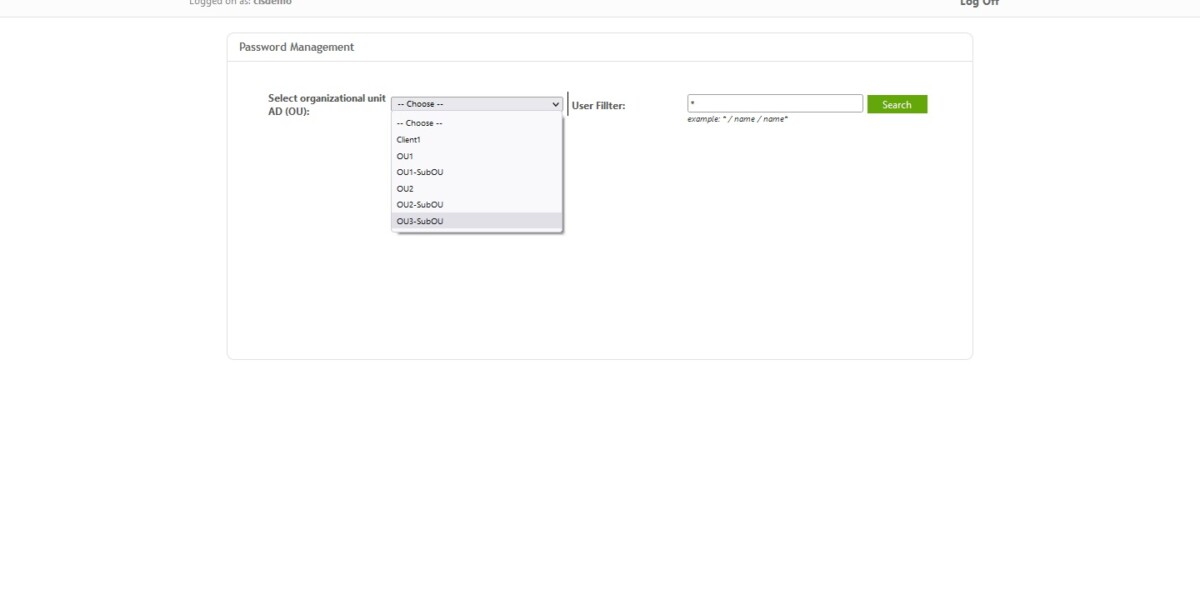Click the collapsed OU combo box

[470, 103]
